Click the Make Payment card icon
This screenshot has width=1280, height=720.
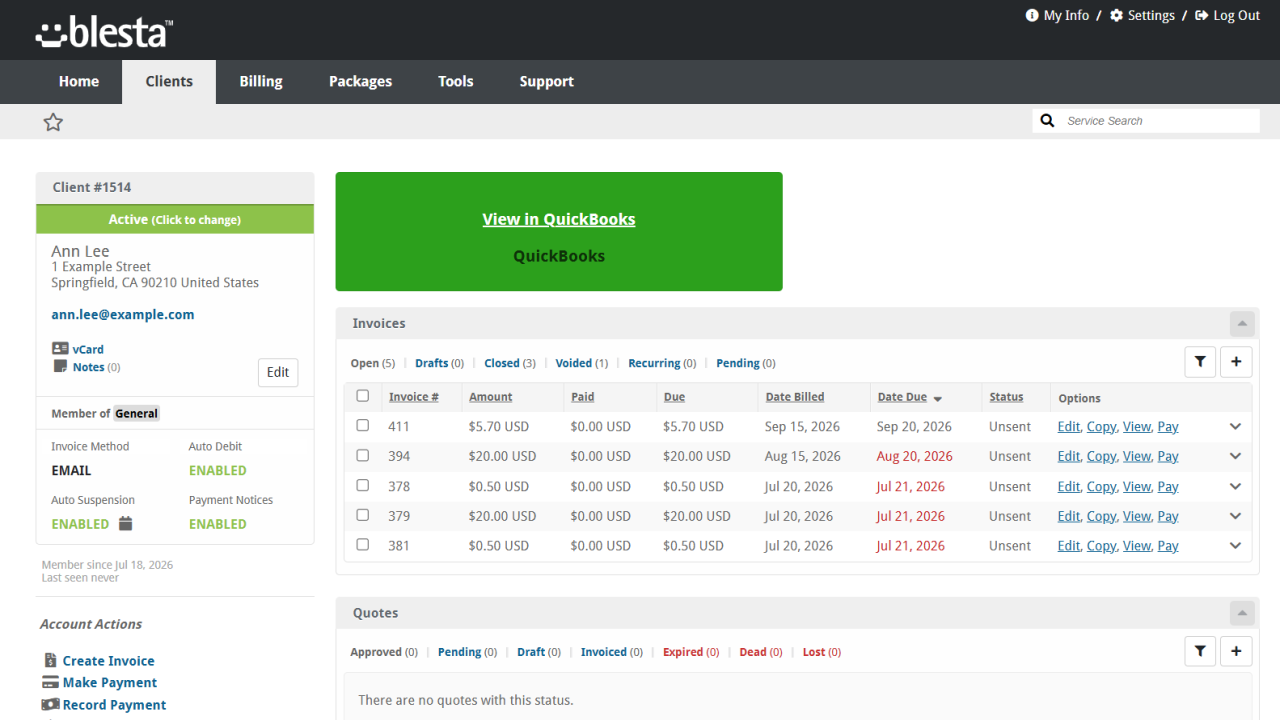[50, 682]
